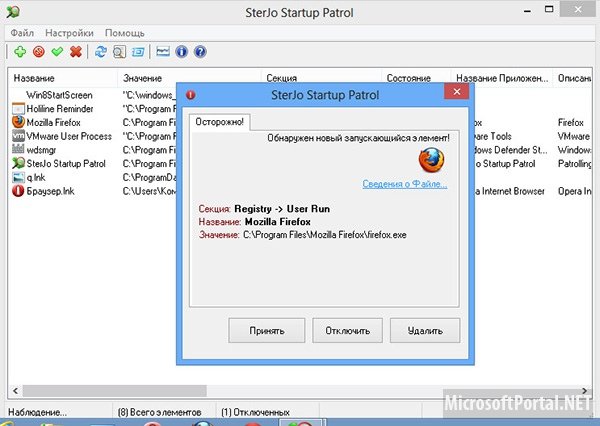Select the Win8StartScreen entry
This screenshot has width=600, height=426.
click(59, 95)
